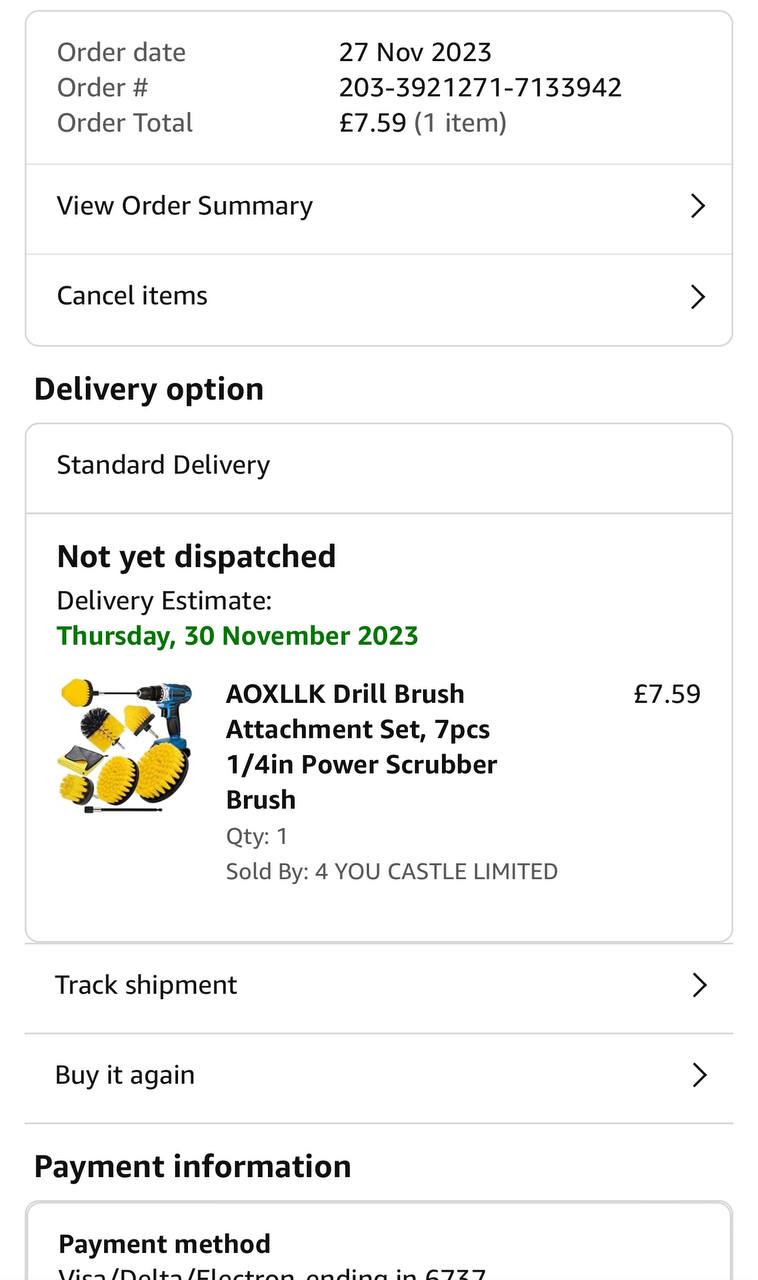Open drill brush product thumbnail image
Image resolution: width=758 pixels, height=1280 pixels.
[125, 745]
